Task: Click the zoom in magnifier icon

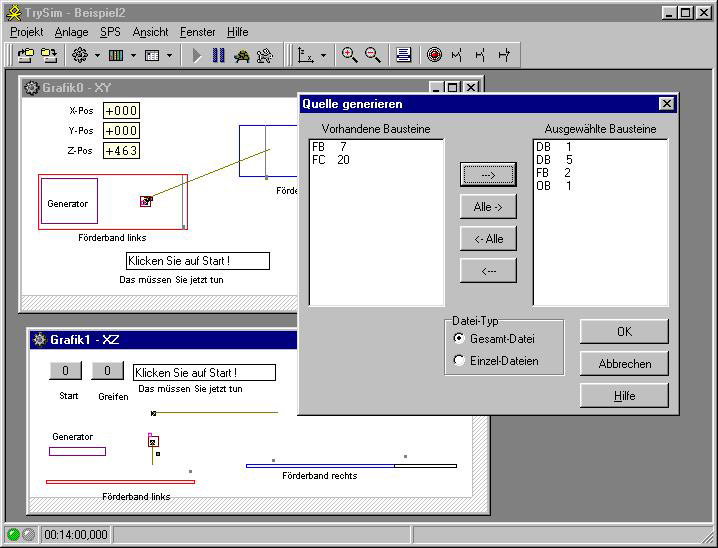Action: pyautogui.click(x=349, y=55)
